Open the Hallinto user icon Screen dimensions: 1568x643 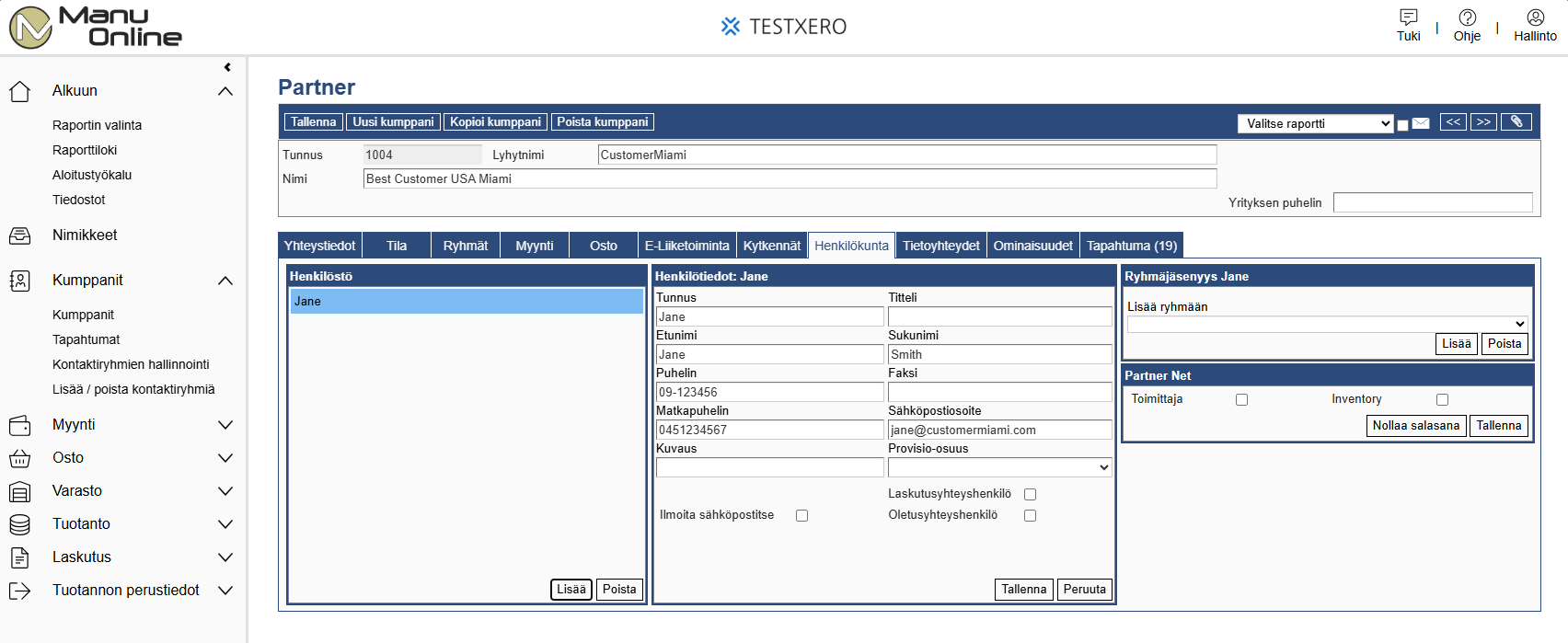pyautogui.click(x=1535, y=17)
